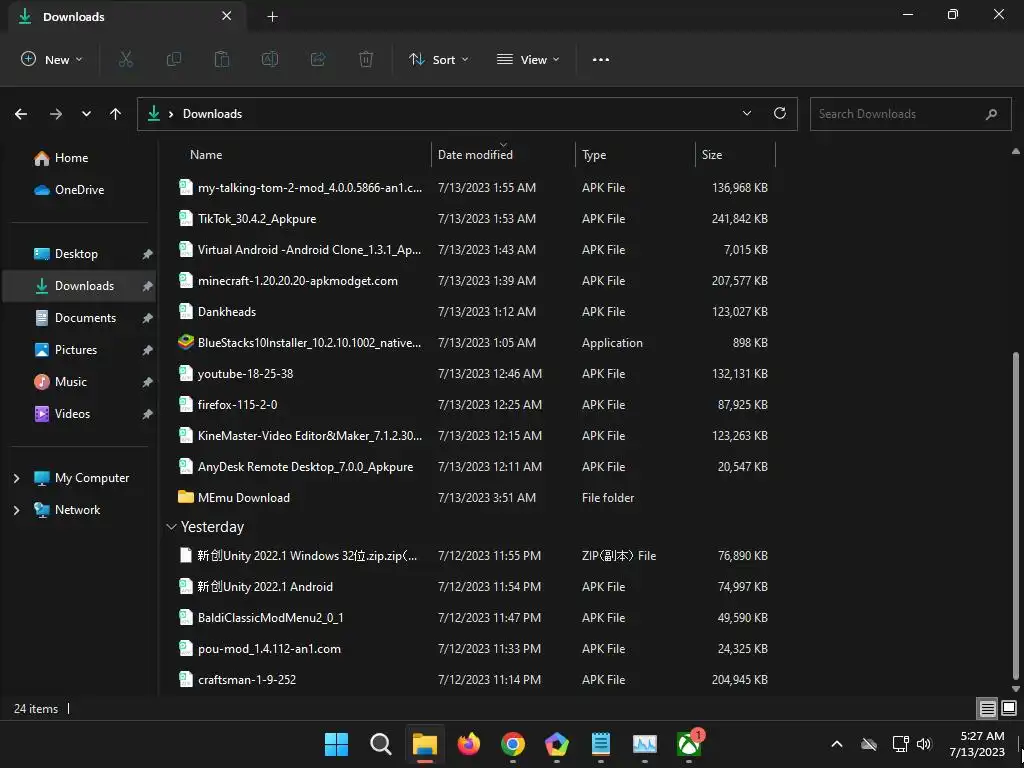Launch Firefox from the taskbar
The width and height of the screenshot is (1024, 768).
coord(468,744)
